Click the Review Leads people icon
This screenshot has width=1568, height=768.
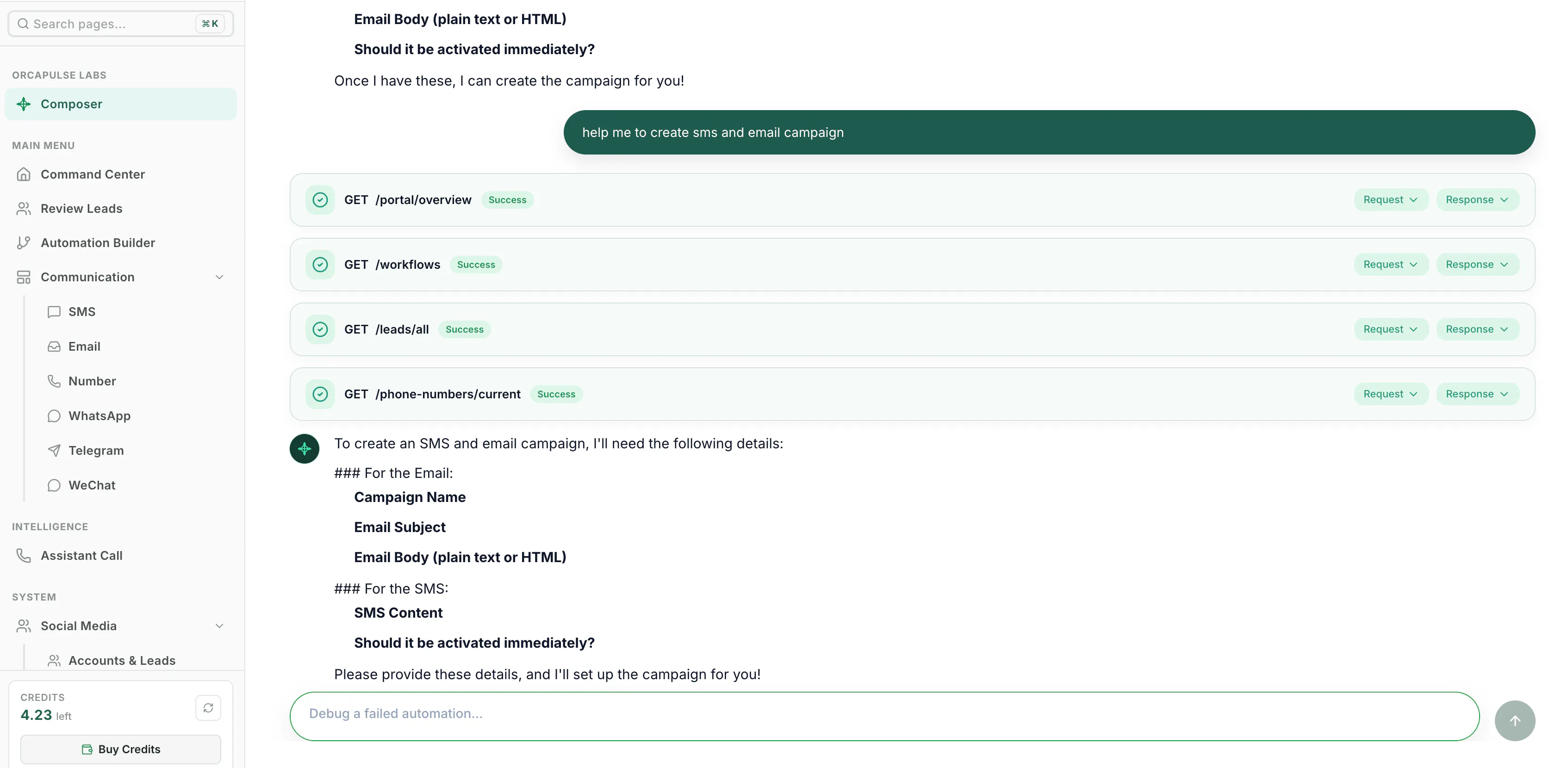(x=24, y=208)
